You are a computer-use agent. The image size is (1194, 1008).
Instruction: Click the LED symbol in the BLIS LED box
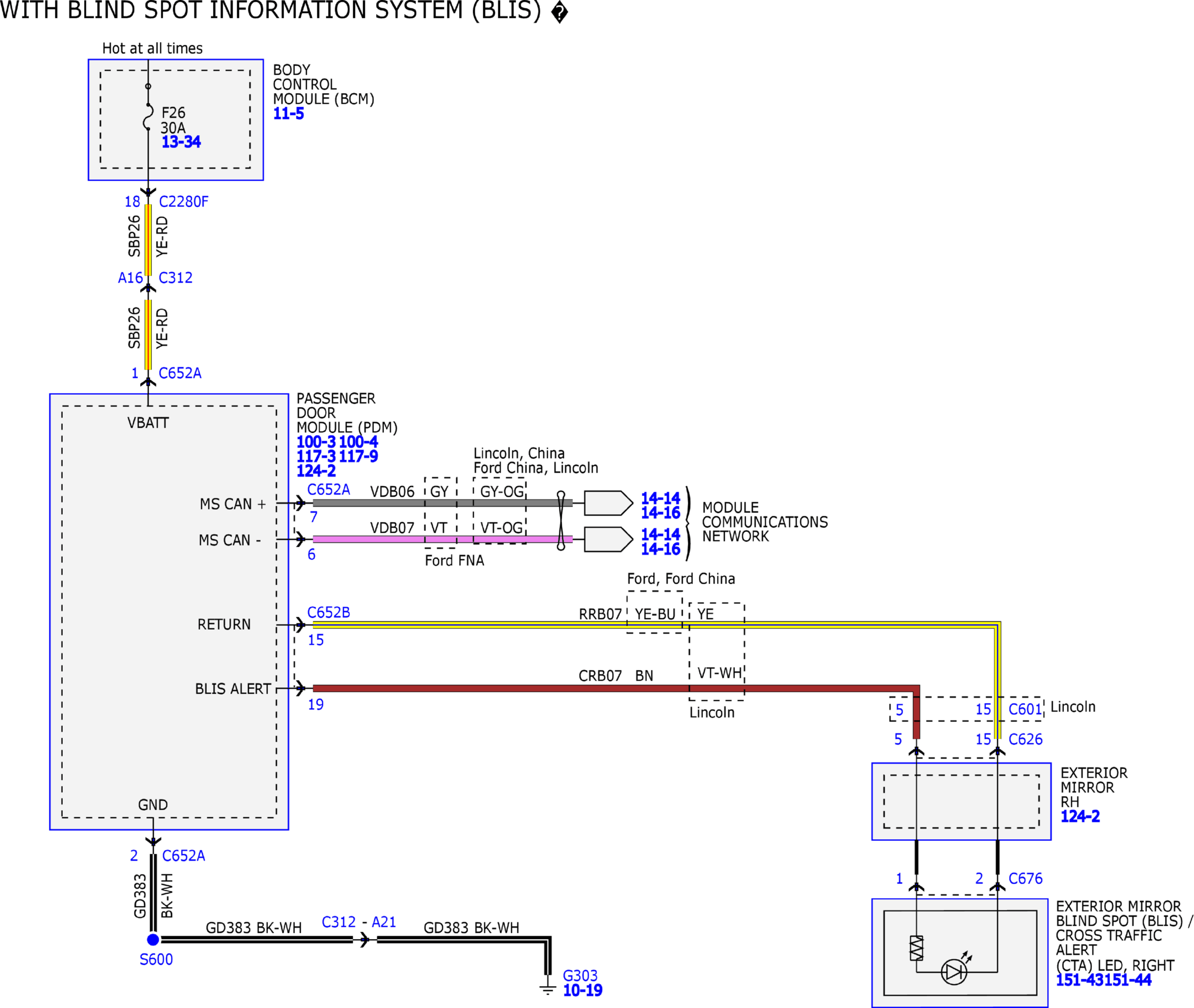point(954,972)
